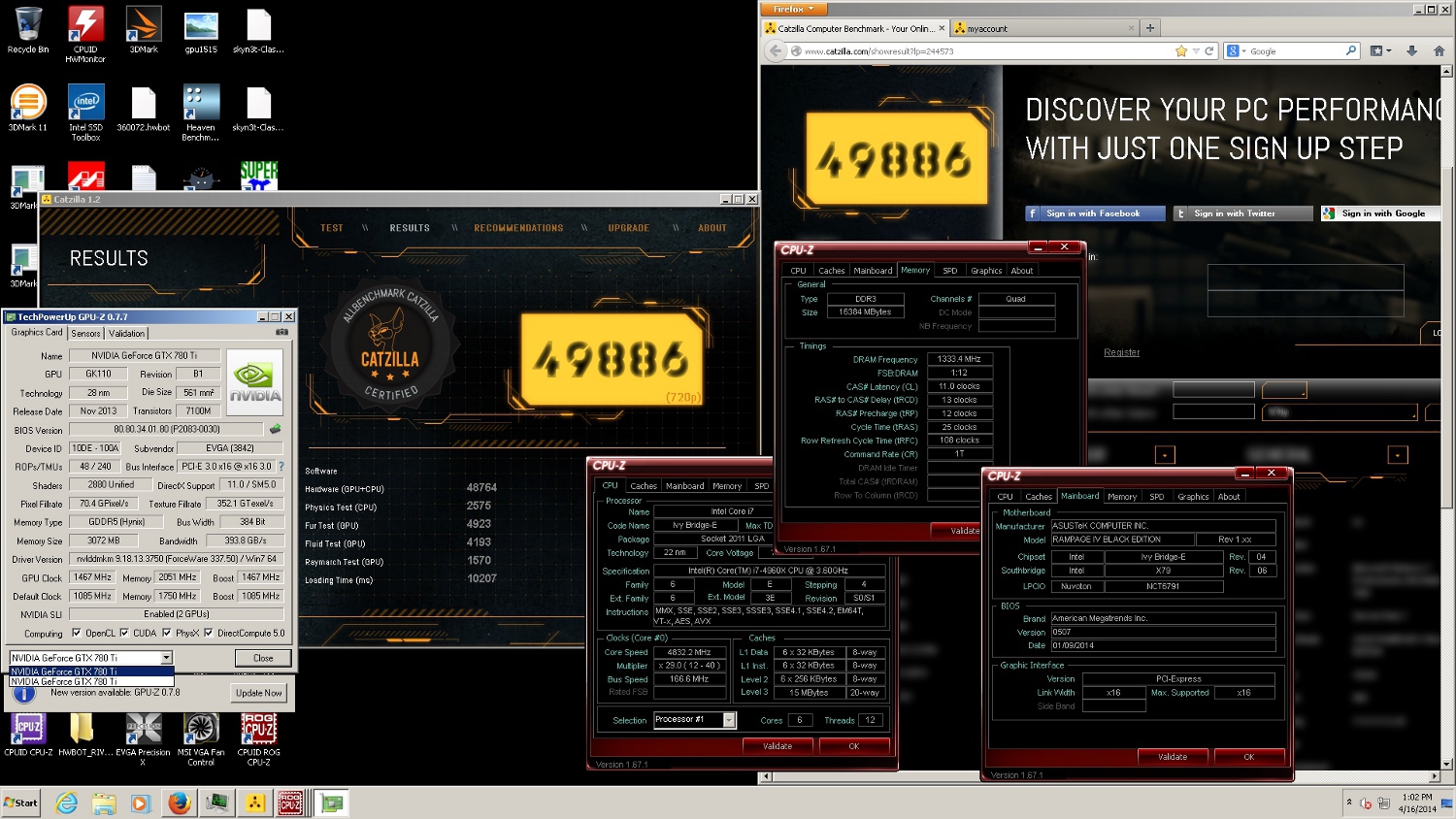The image size is (1456, 819).
Task: Open Catzilla's RECOMMENDATIONS tab
Action: pos(518,228)
